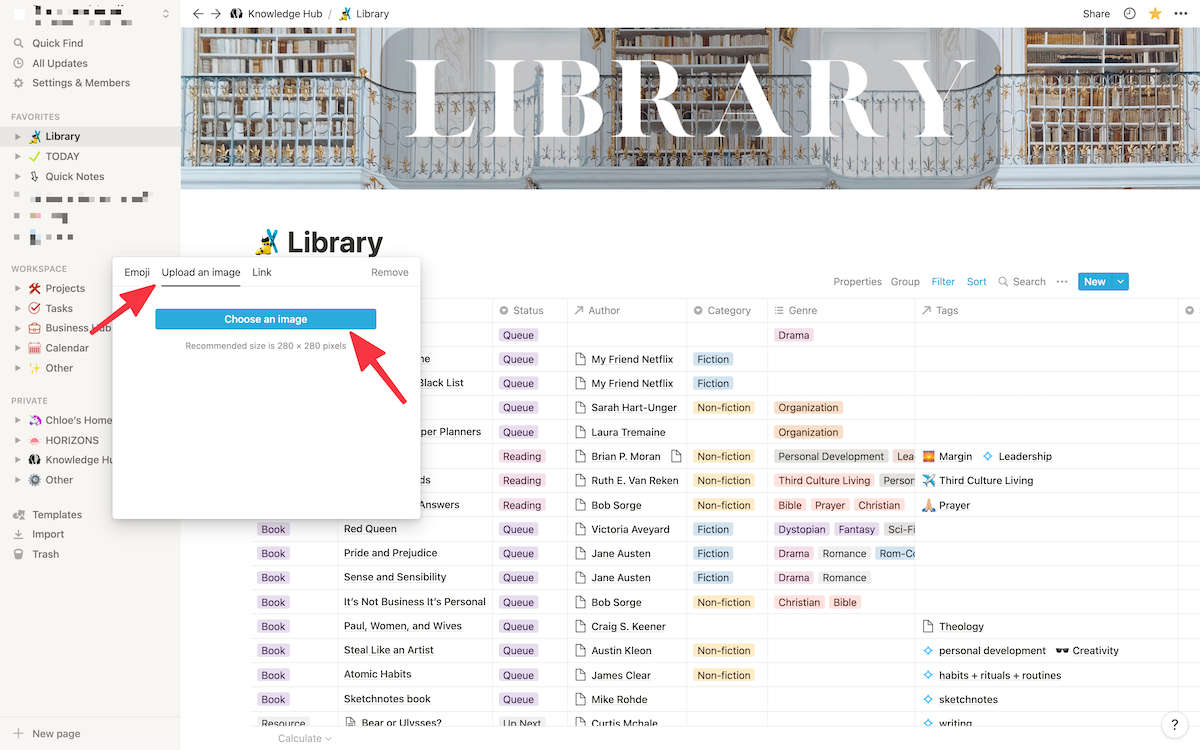
Task: Open the help question mark button
Action: 1174,725
